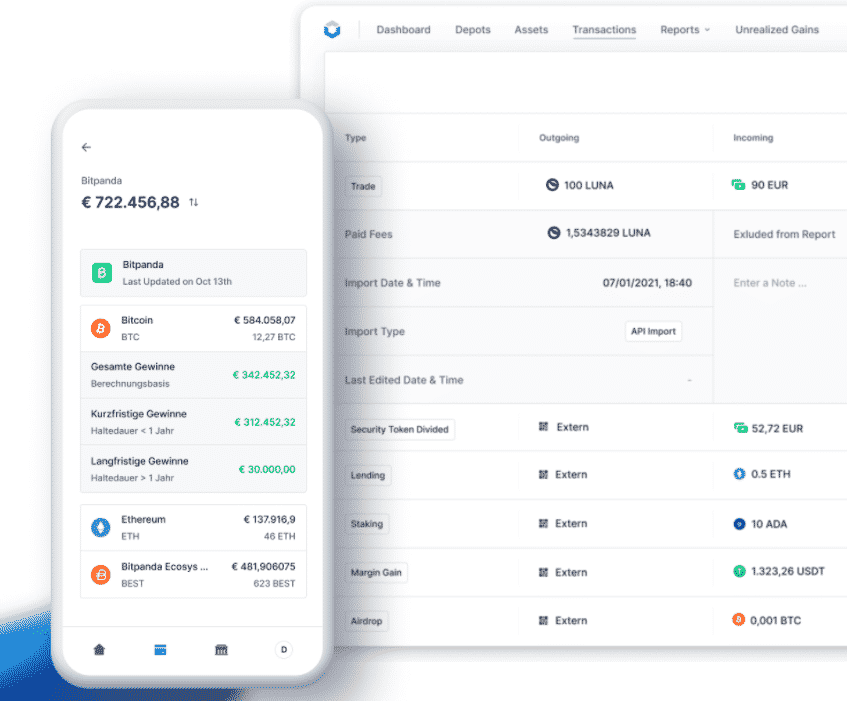Viewport: 847px width, 701px height.
Task: Select the Transactions tab
Action: 604,30
